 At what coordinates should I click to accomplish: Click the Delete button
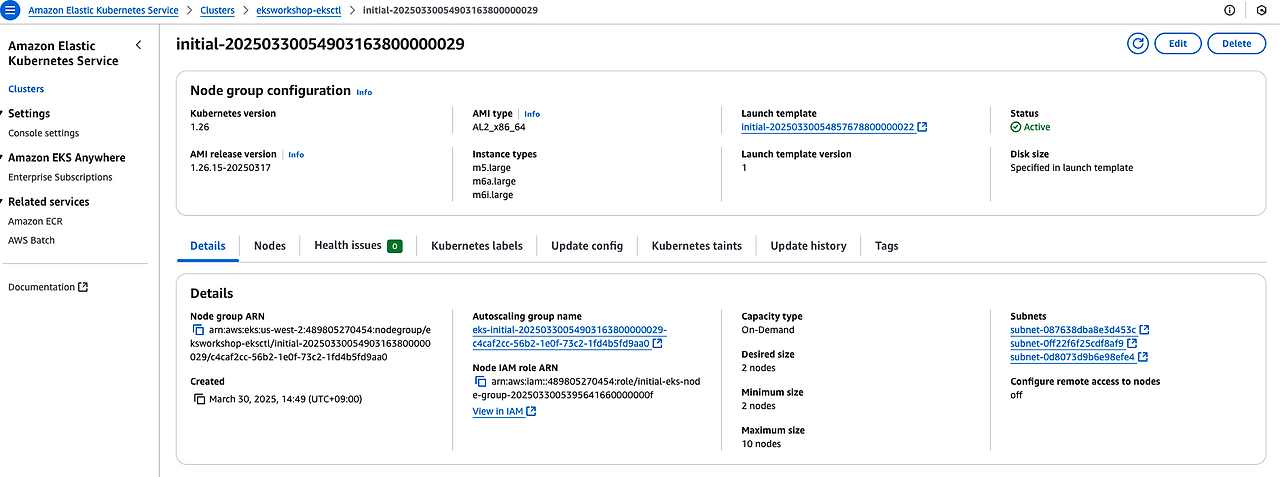(x=1237, y=43)
